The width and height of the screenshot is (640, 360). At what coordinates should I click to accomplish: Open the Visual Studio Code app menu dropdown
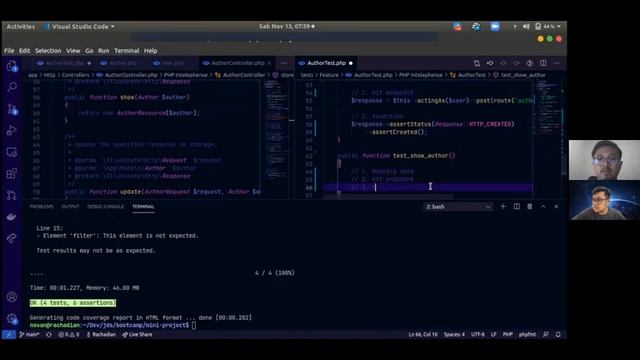80,27
